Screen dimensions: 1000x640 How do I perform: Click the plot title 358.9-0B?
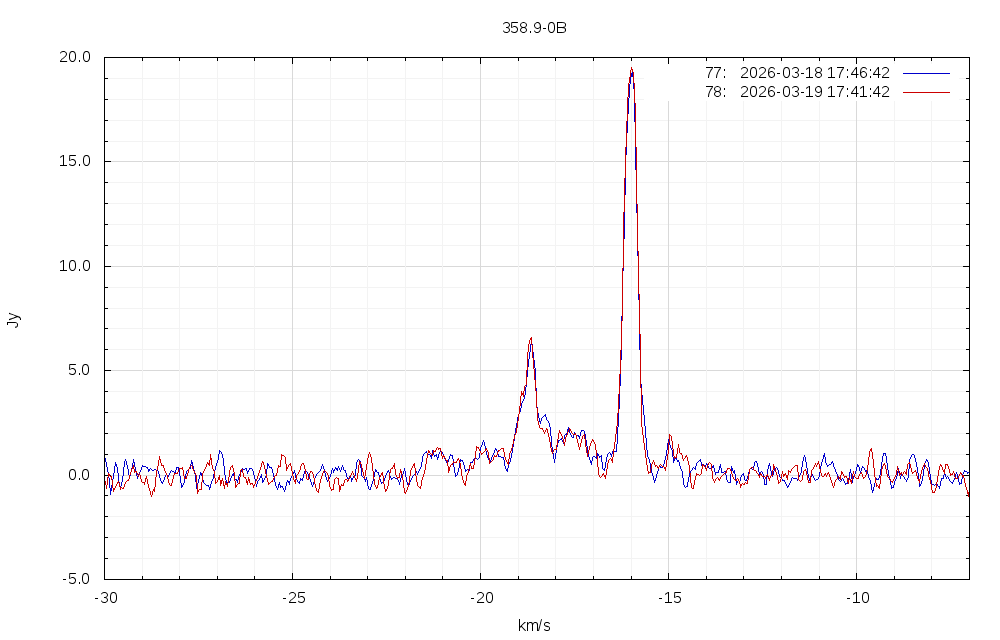pyautogui.click(x=534, y=28)
